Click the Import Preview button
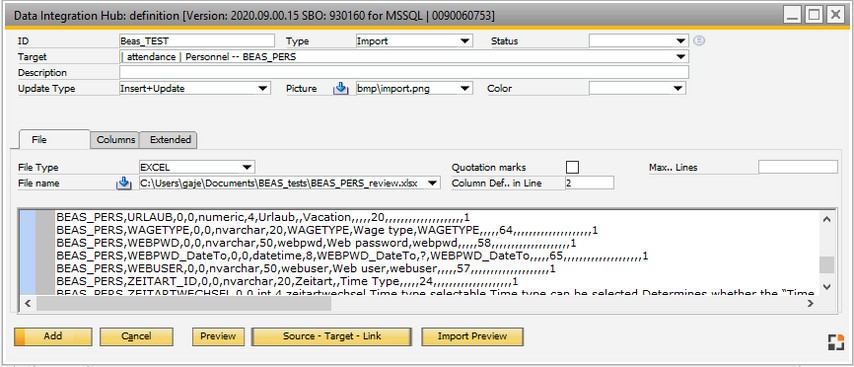 [x=472, y=337]
